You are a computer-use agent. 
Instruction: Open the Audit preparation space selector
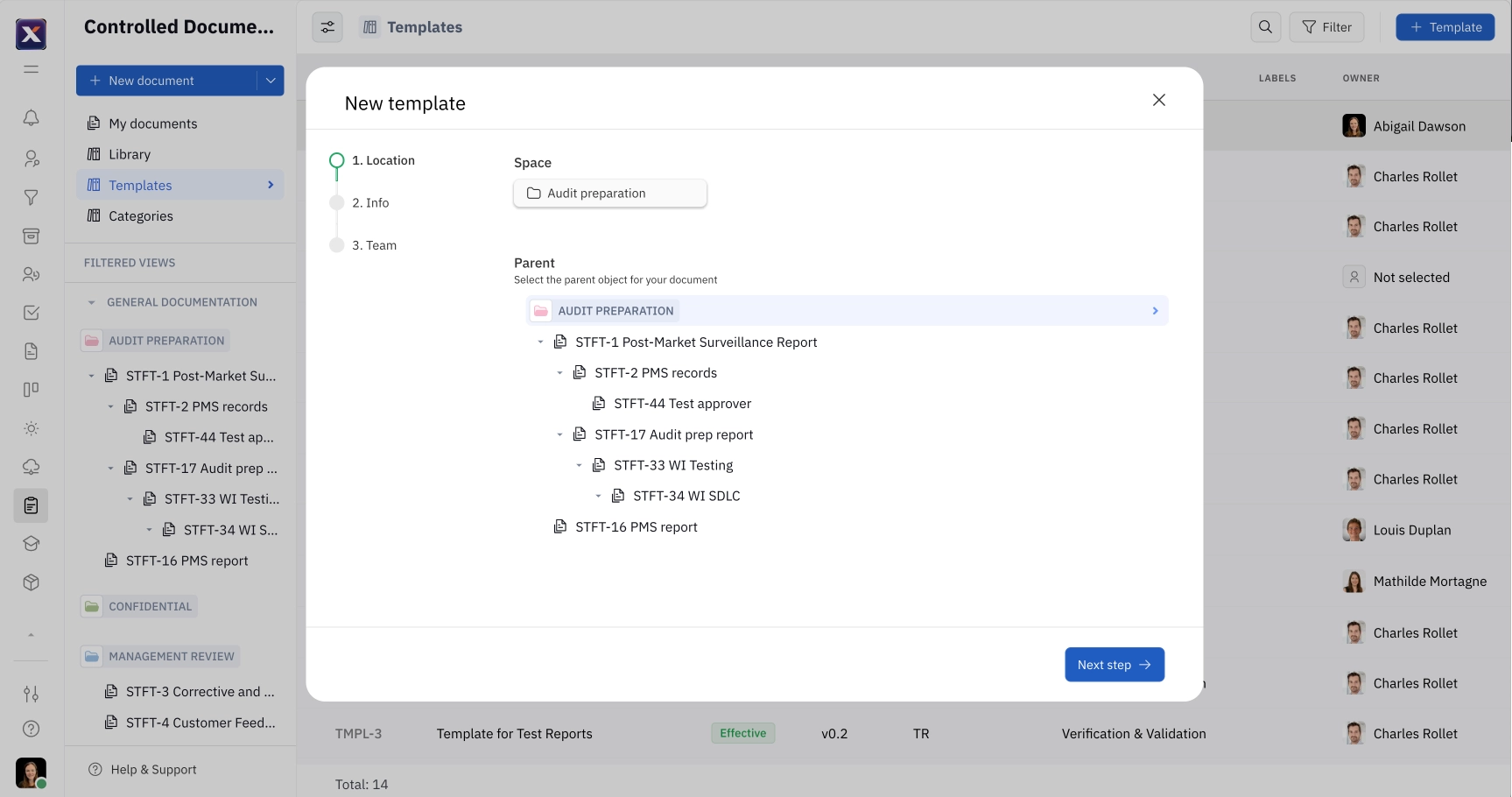[609, 194]
